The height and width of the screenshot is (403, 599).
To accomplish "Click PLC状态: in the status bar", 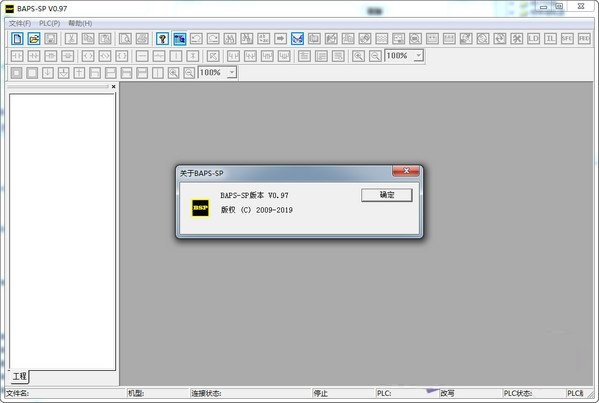I will (518, 393).
